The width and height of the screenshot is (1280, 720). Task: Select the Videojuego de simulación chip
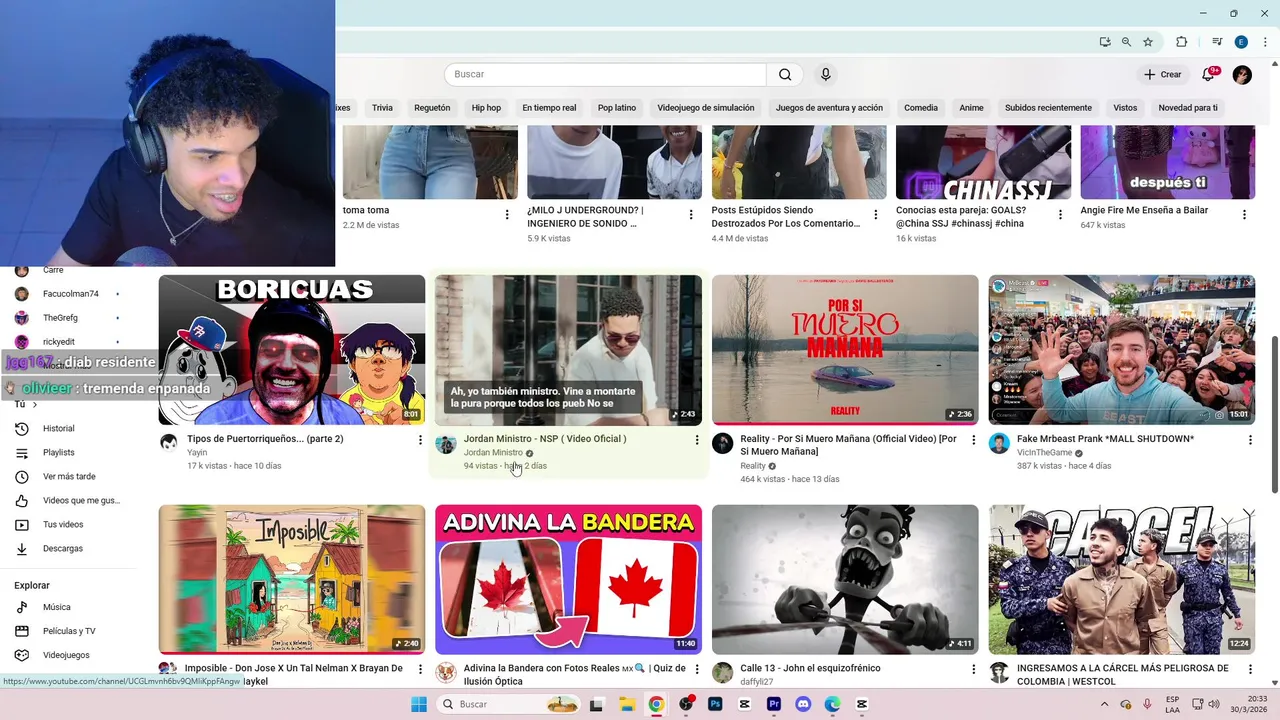pos(706,108)
